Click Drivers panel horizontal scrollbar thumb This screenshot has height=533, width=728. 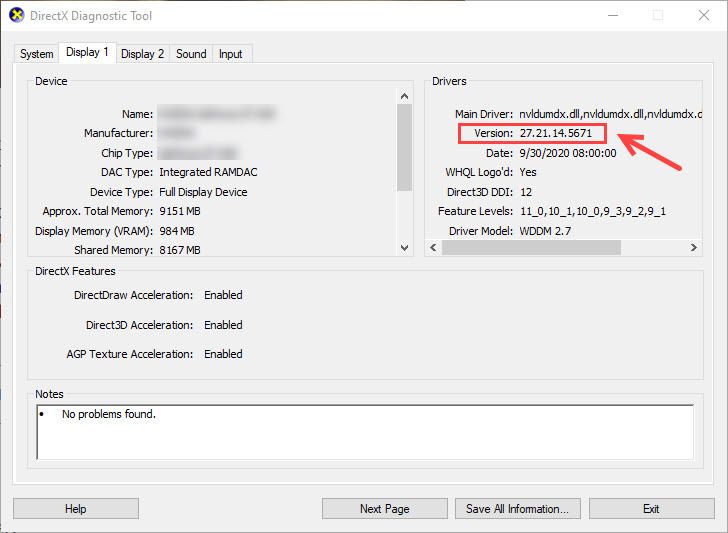(531, 247)
